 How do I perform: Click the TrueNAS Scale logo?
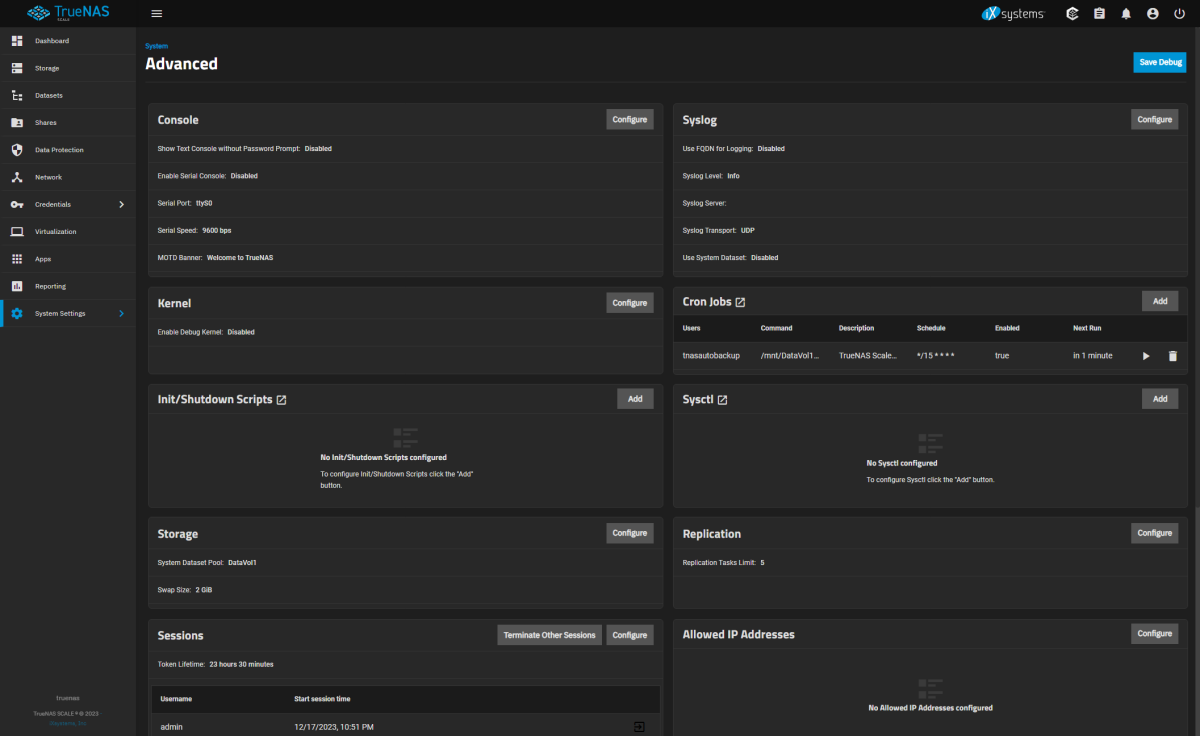point(68,13)
